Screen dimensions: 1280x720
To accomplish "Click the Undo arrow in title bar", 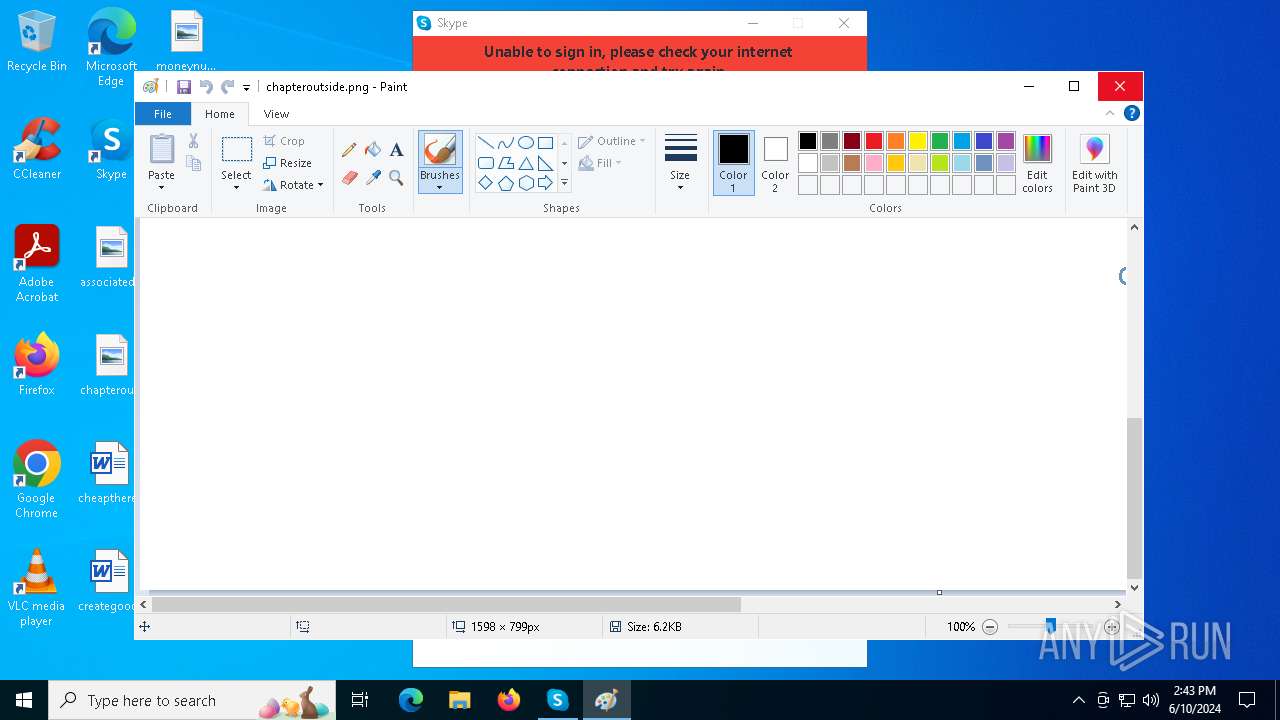I will click(x=206, y=87).
